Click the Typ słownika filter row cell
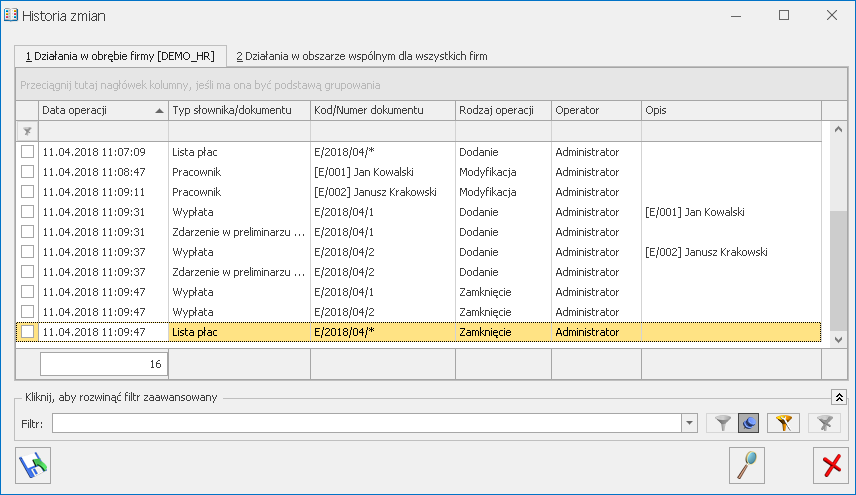Screen dimensions: 856x495 point(239,132)
